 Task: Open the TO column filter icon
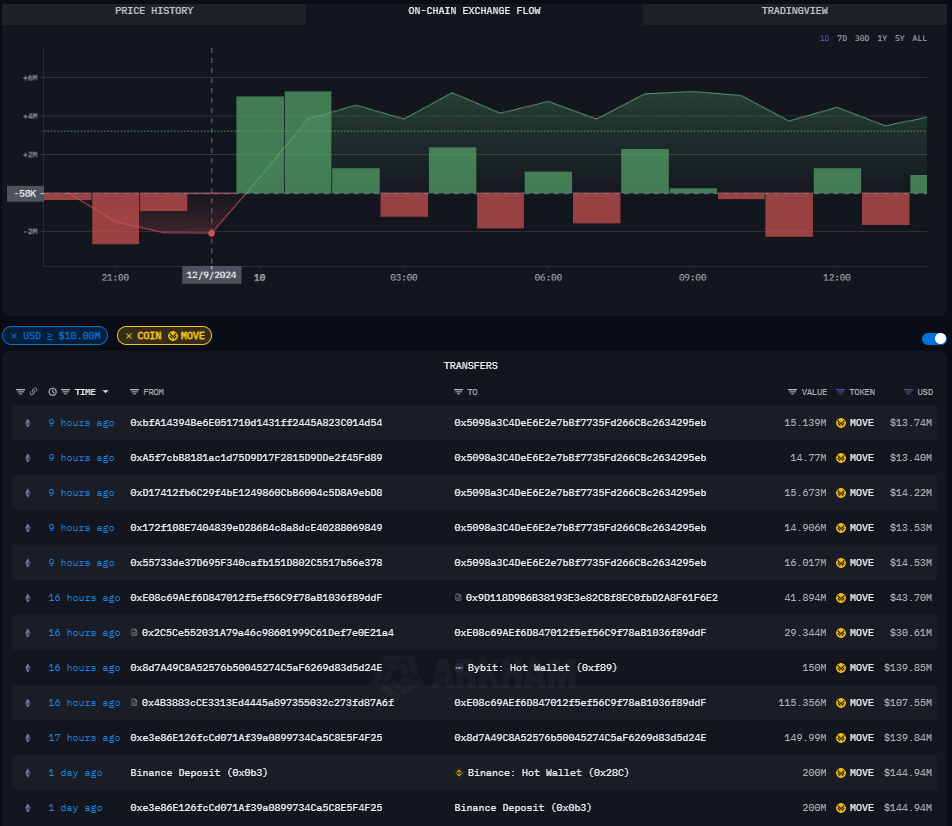(x=458, y=392)
